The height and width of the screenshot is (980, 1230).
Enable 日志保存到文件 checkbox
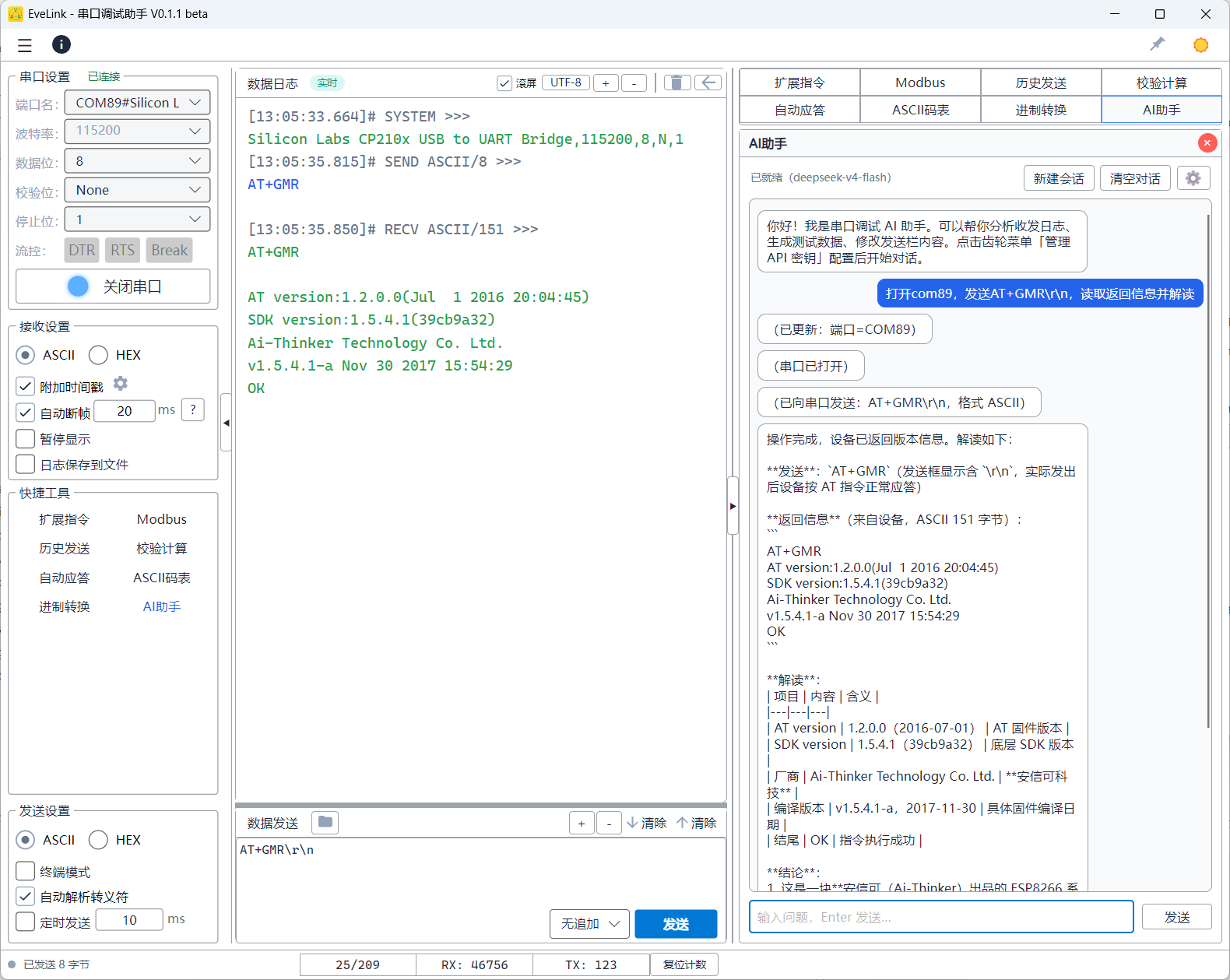point(26,465)
